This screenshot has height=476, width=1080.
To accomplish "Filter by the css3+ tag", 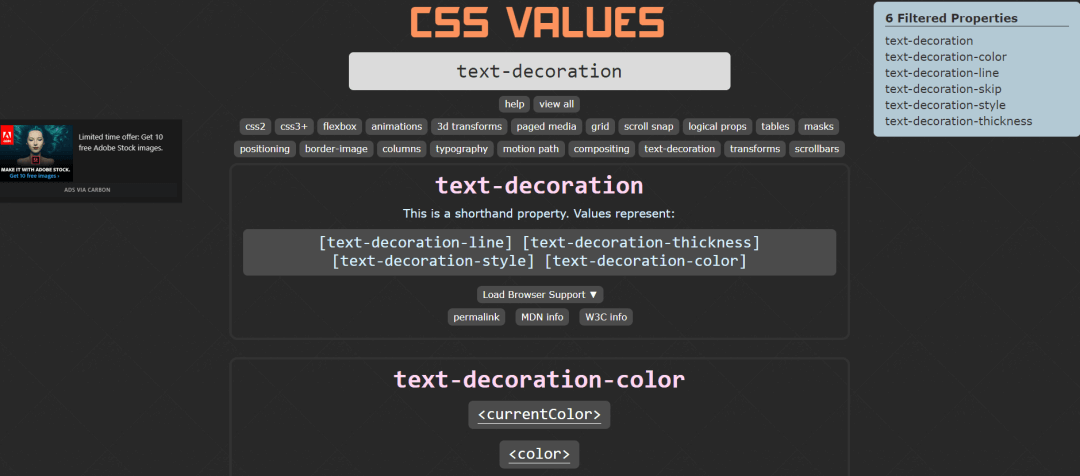I will click(x=295, y=126).
